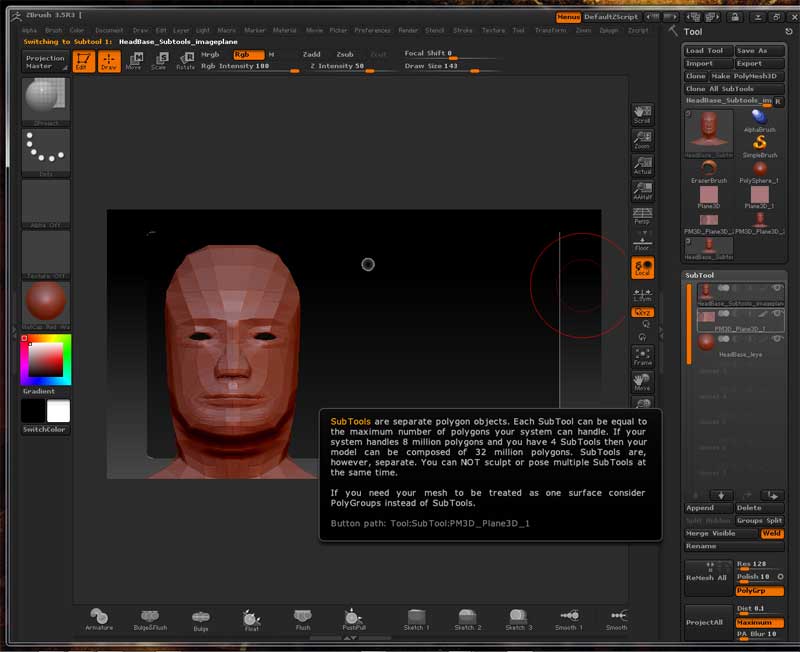Image resolution: width=800 pixels, height=652 pixels.
Task: Select the PolySphere_1 tool
Action: (760, 172)
